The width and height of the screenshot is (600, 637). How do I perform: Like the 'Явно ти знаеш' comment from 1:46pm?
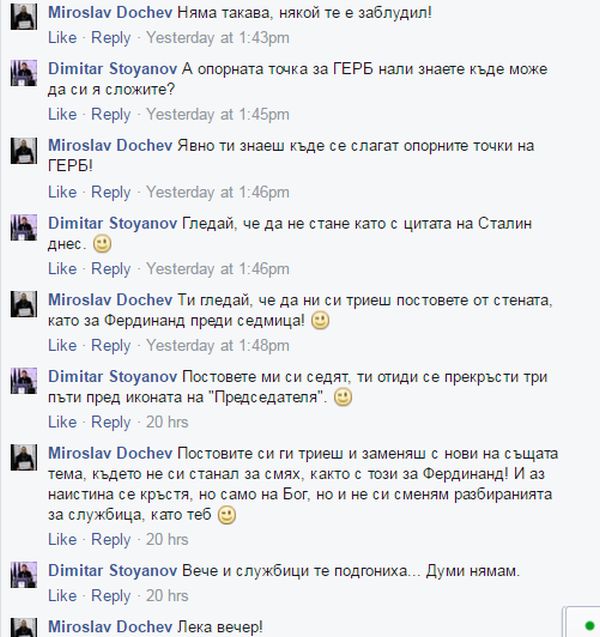point(62,192)
